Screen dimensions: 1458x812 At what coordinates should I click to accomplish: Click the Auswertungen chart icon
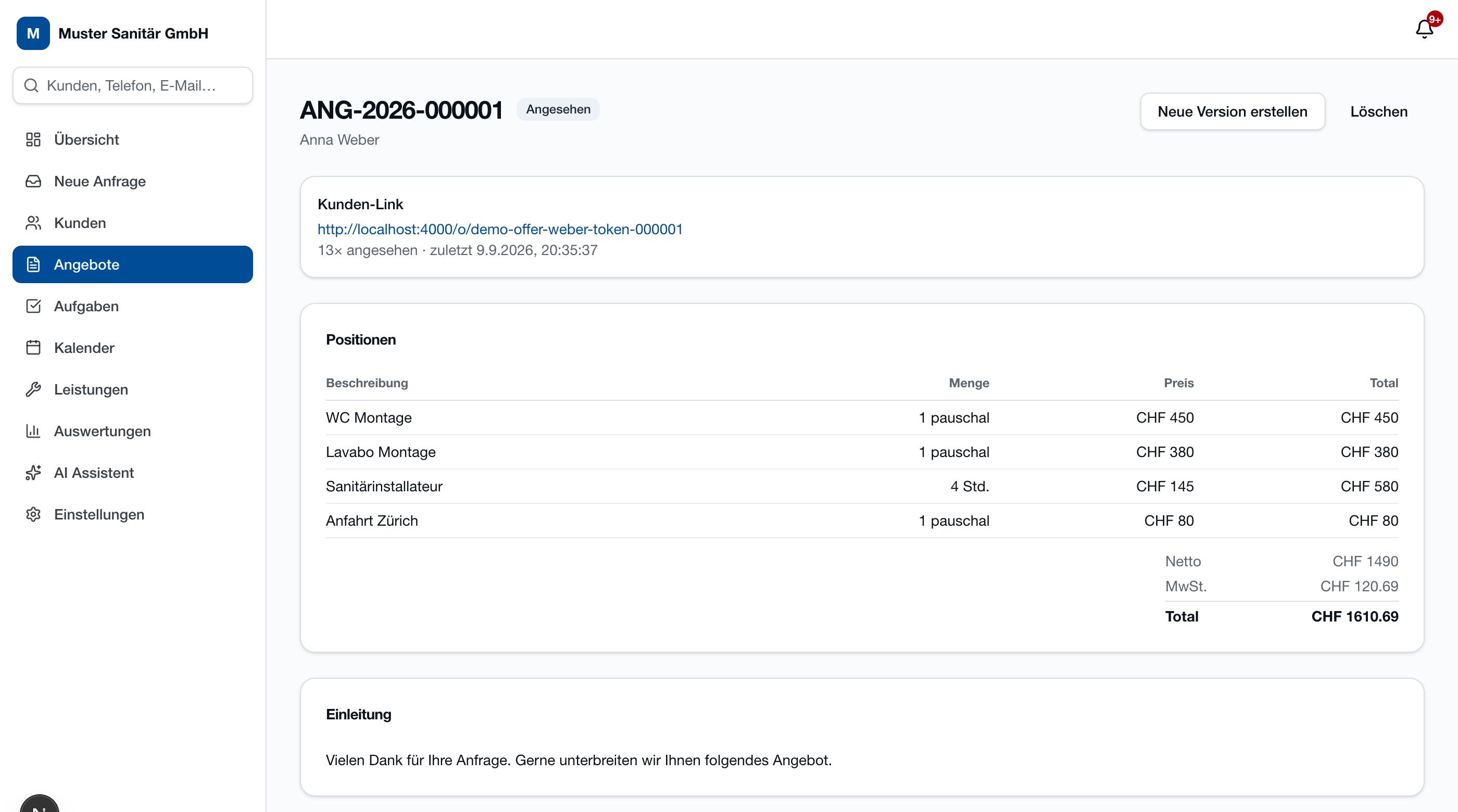coord(33,431)
